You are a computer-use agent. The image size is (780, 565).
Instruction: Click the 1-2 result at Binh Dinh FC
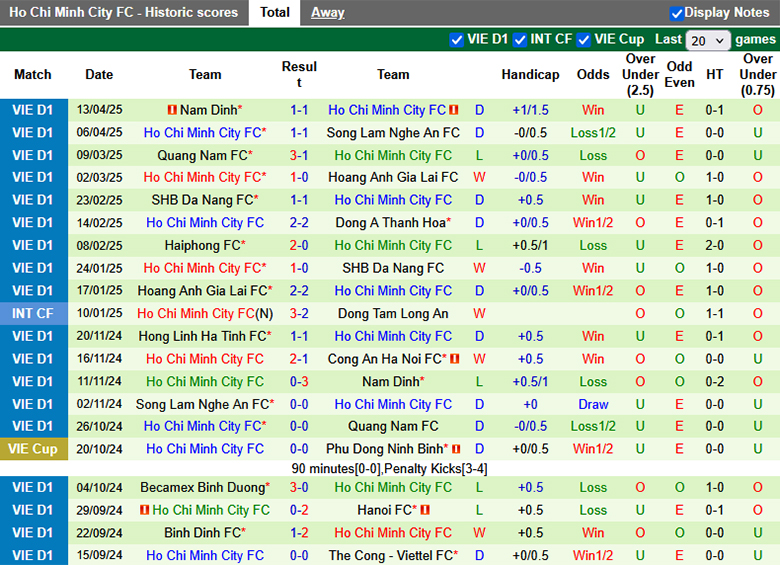point(299,533)
